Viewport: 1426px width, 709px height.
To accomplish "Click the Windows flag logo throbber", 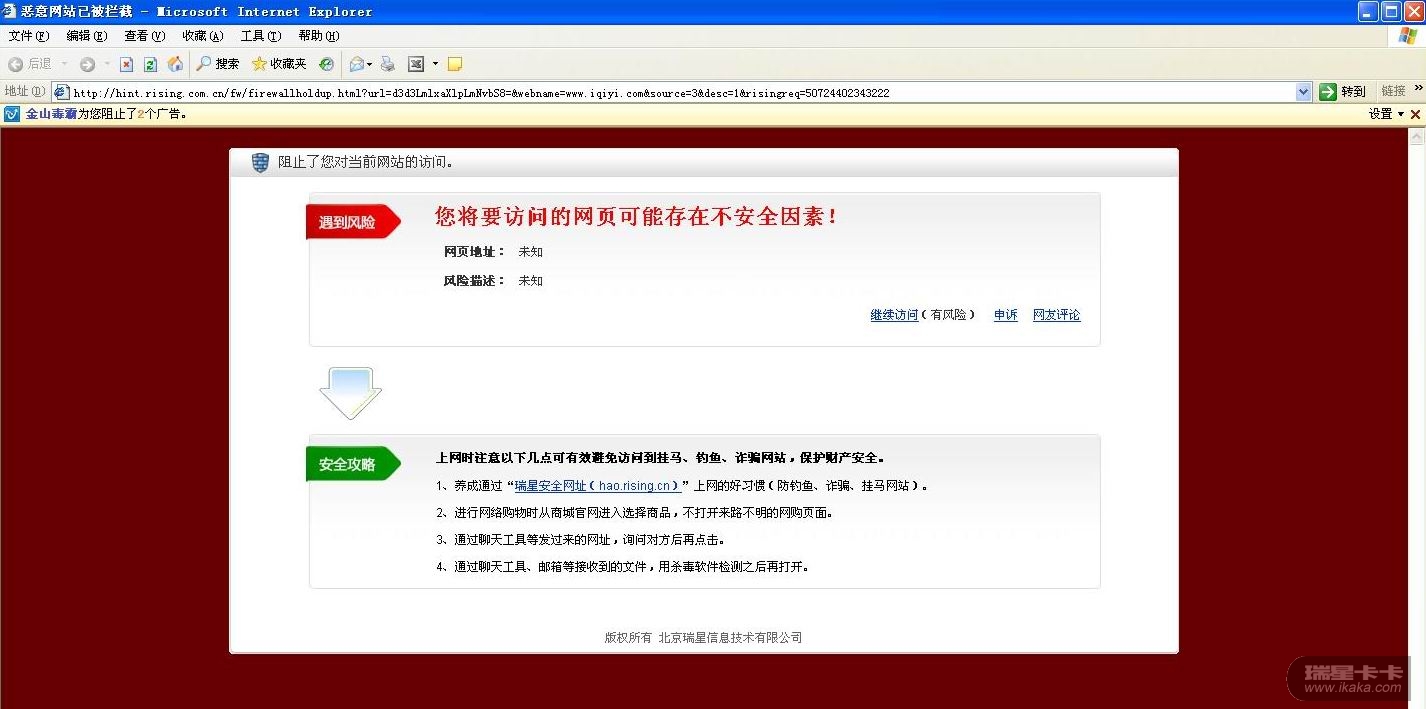I will coord(1408,36).
